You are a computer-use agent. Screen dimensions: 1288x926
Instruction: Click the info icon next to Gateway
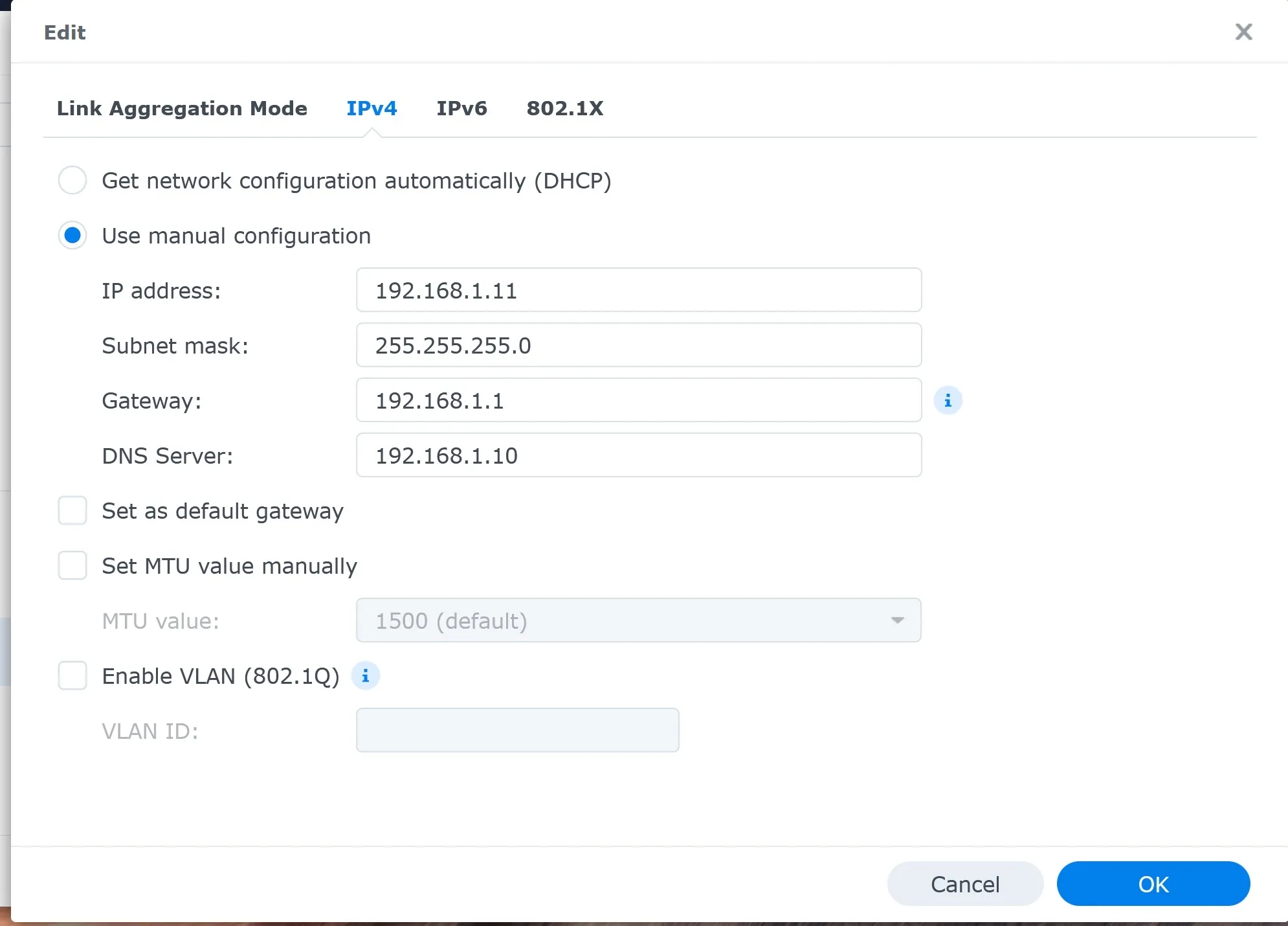(x=948, y=400)
